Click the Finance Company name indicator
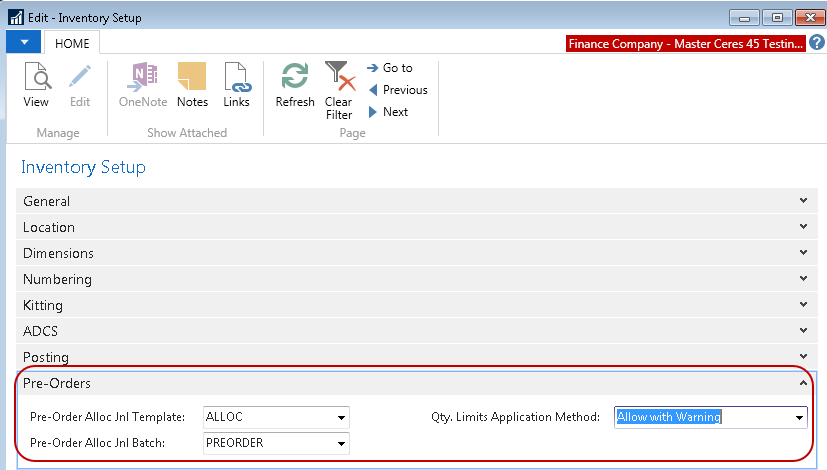The width and height of the screenshot is (827, 470). click(x=684, y=44)
